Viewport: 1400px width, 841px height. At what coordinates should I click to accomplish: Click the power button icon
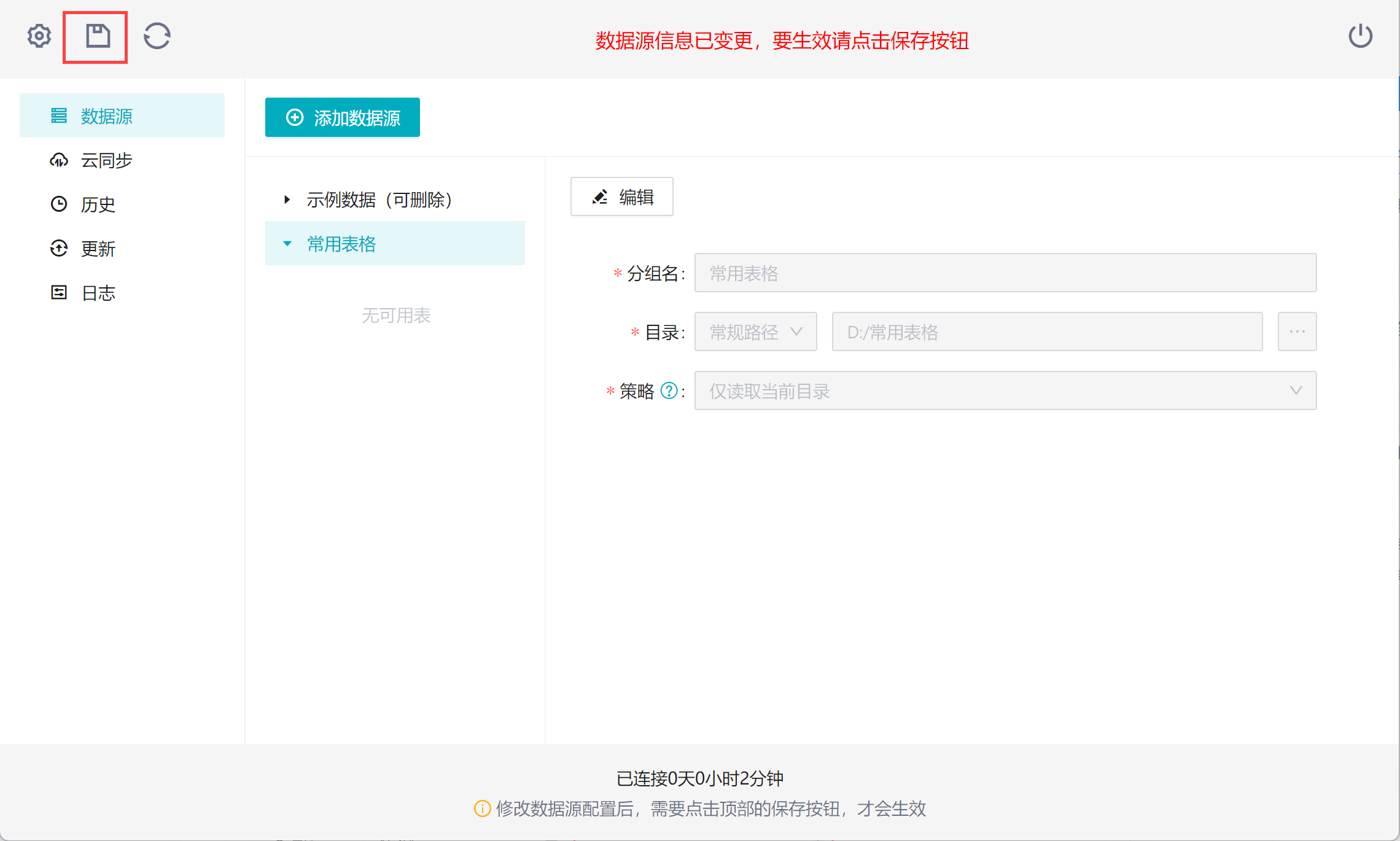tap(1360, 36)
